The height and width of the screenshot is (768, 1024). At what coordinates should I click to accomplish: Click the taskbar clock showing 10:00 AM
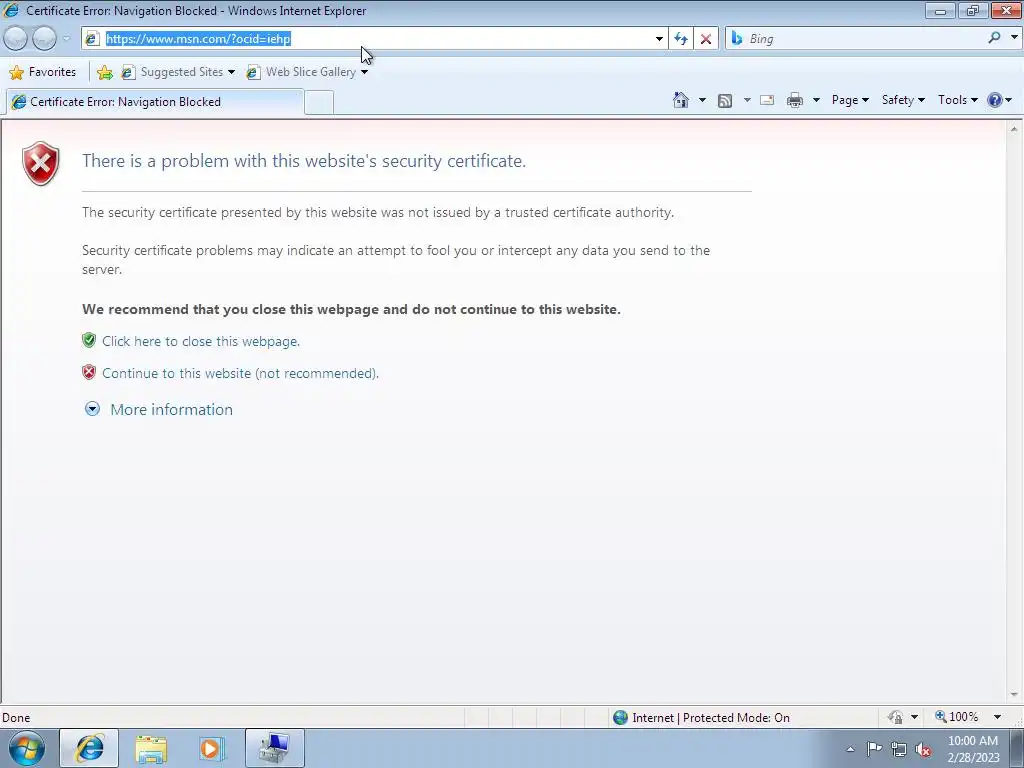973,748
